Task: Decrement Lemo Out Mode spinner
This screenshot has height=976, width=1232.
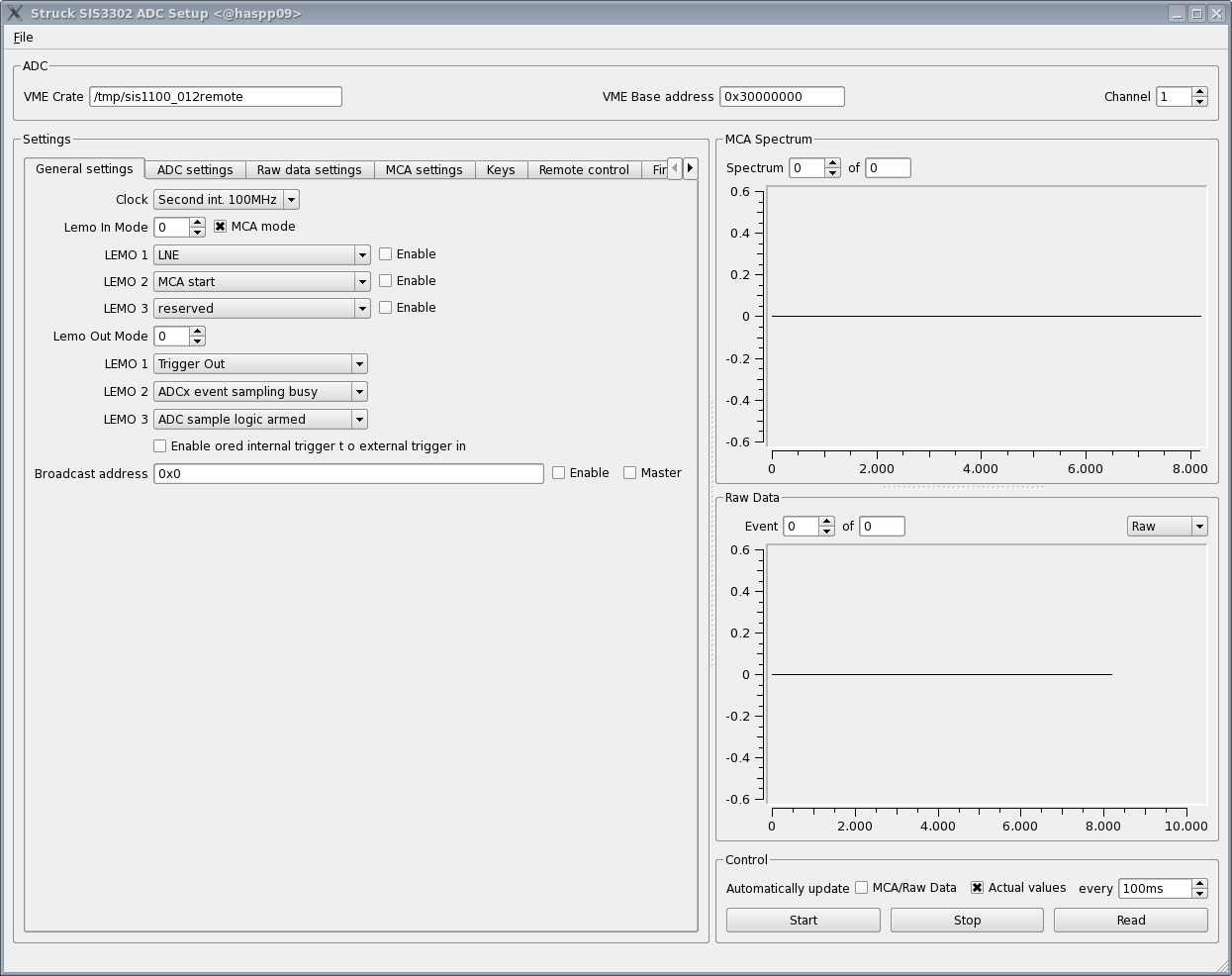Action: click(197, 341)
